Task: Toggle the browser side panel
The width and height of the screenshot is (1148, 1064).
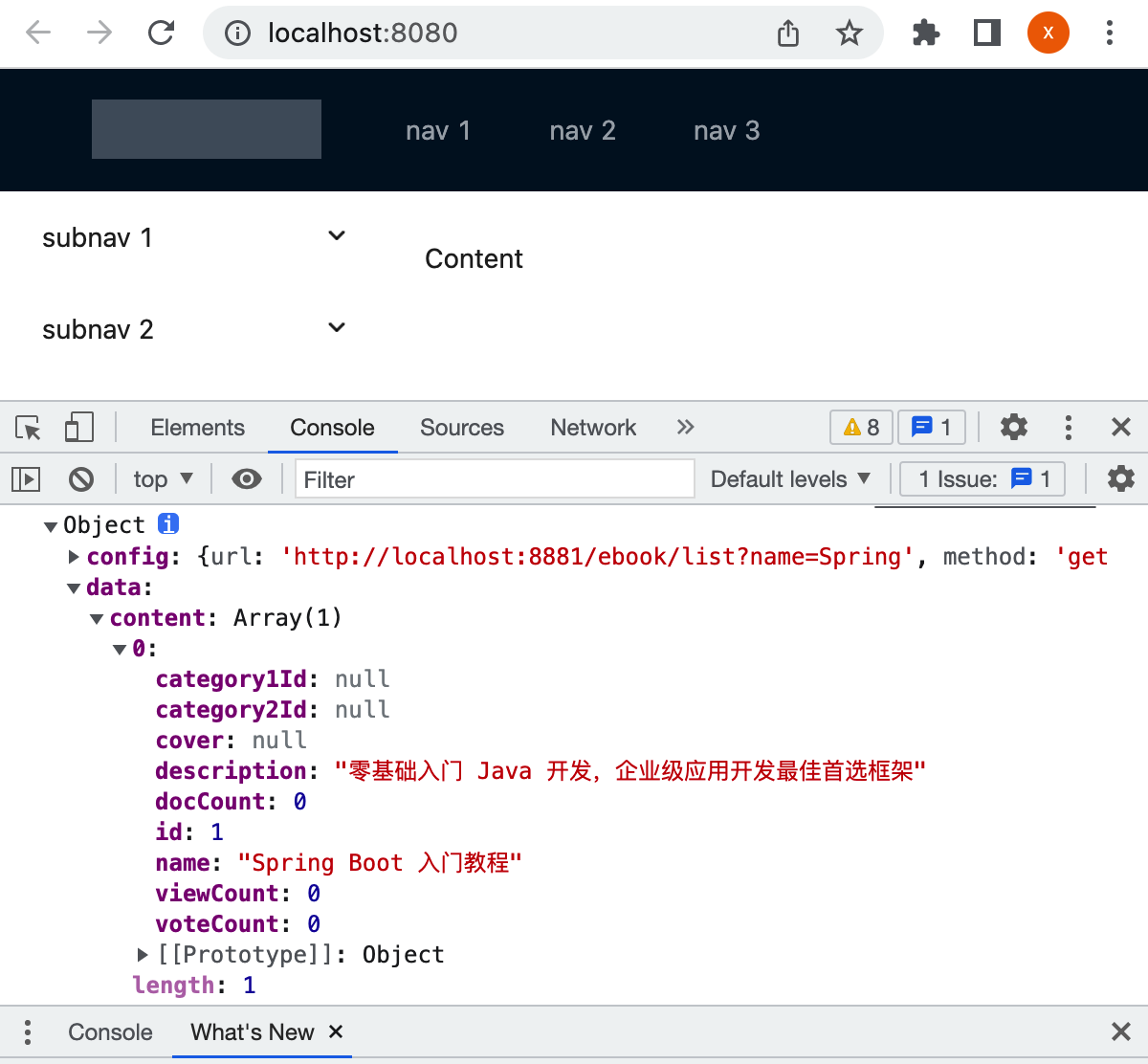Action: tap(987, 33)
